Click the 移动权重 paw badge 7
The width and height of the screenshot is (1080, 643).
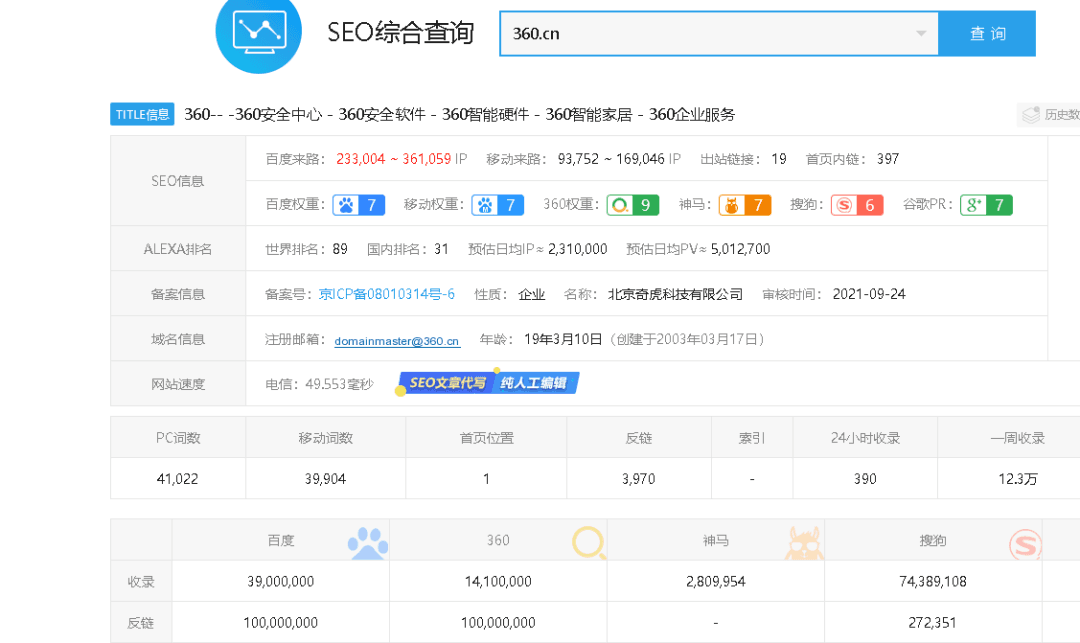[x=497, y=205]
